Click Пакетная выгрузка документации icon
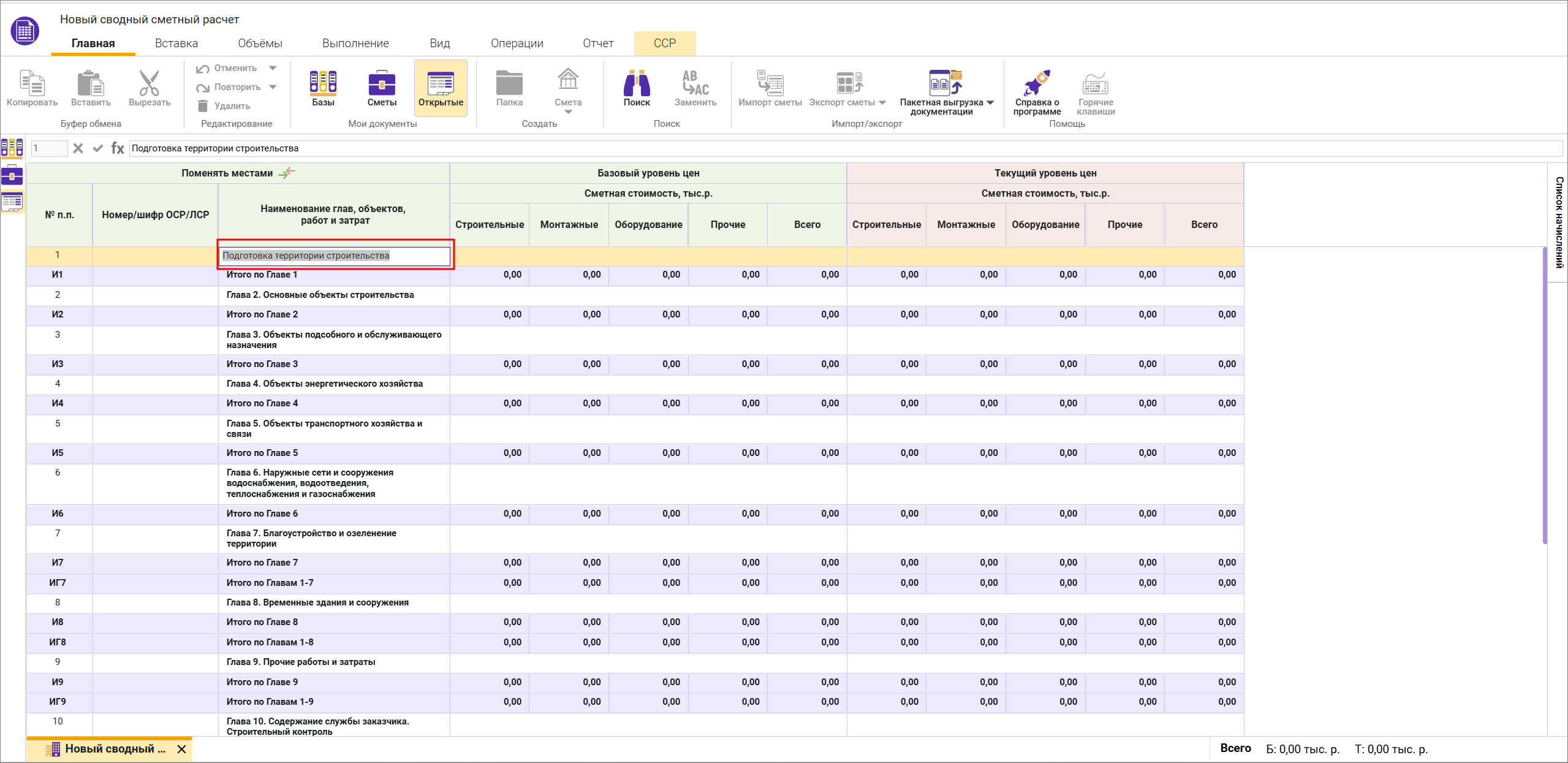Viewport: 1568px width, 763px height. coord(946,83)
